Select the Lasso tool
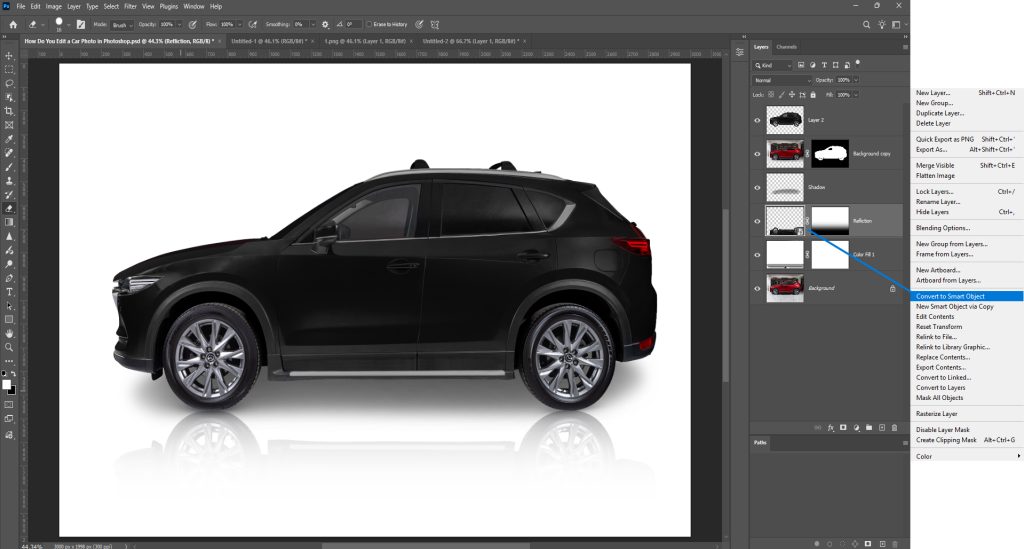 click(x=9, y=84)
